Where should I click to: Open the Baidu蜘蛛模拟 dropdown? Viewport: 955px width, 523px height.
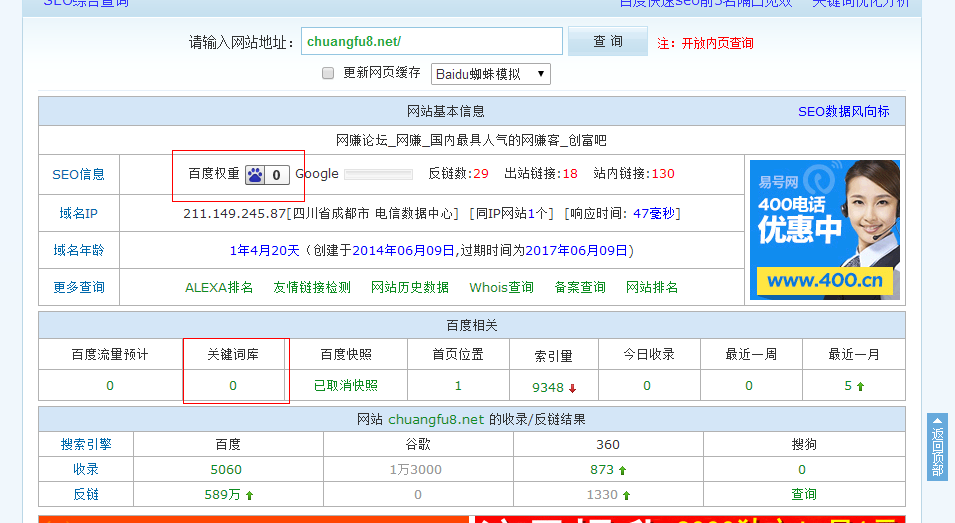(x=490, y=74)
